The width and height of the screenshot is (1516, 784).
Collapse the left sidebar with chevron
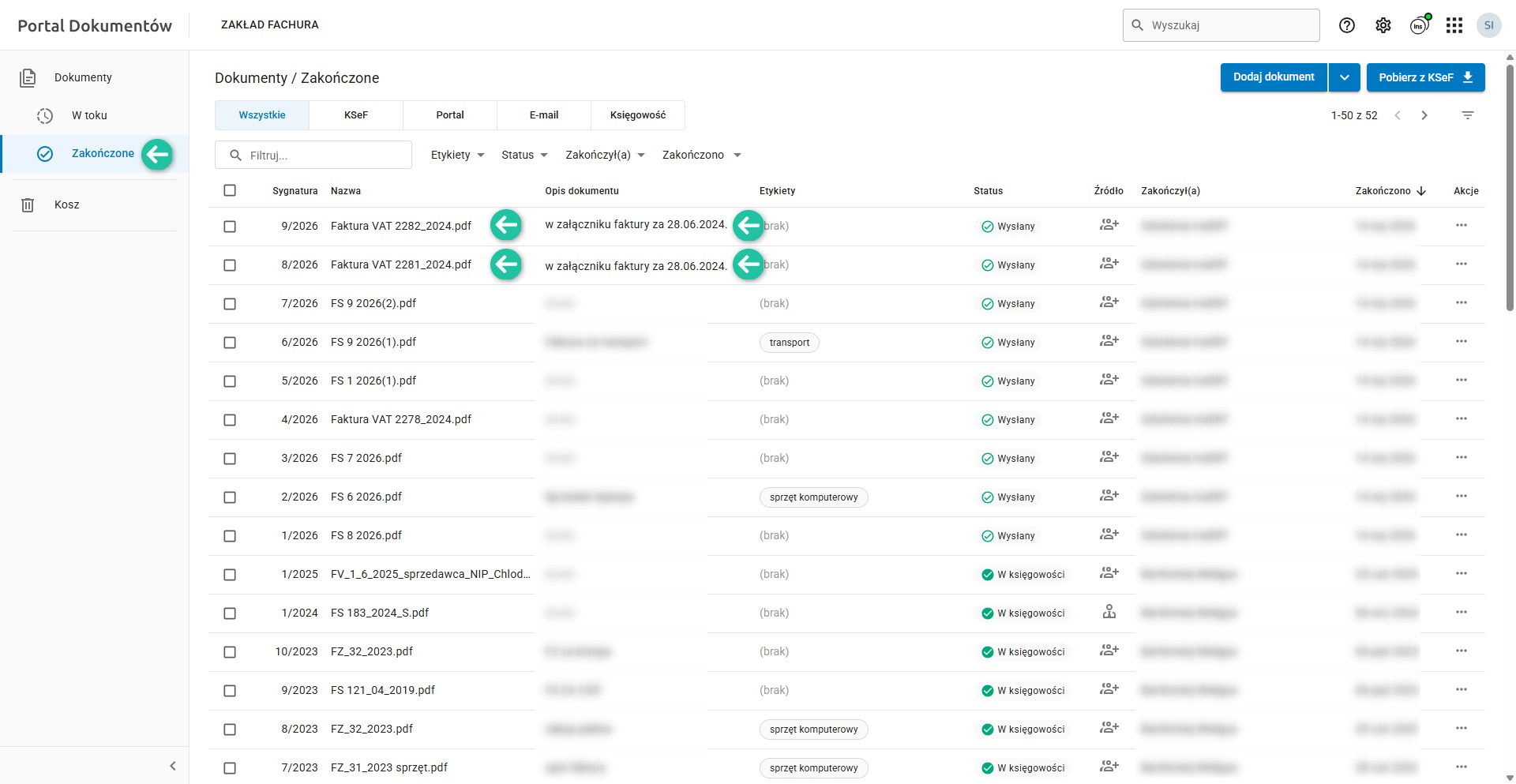[x=173, y=766]
